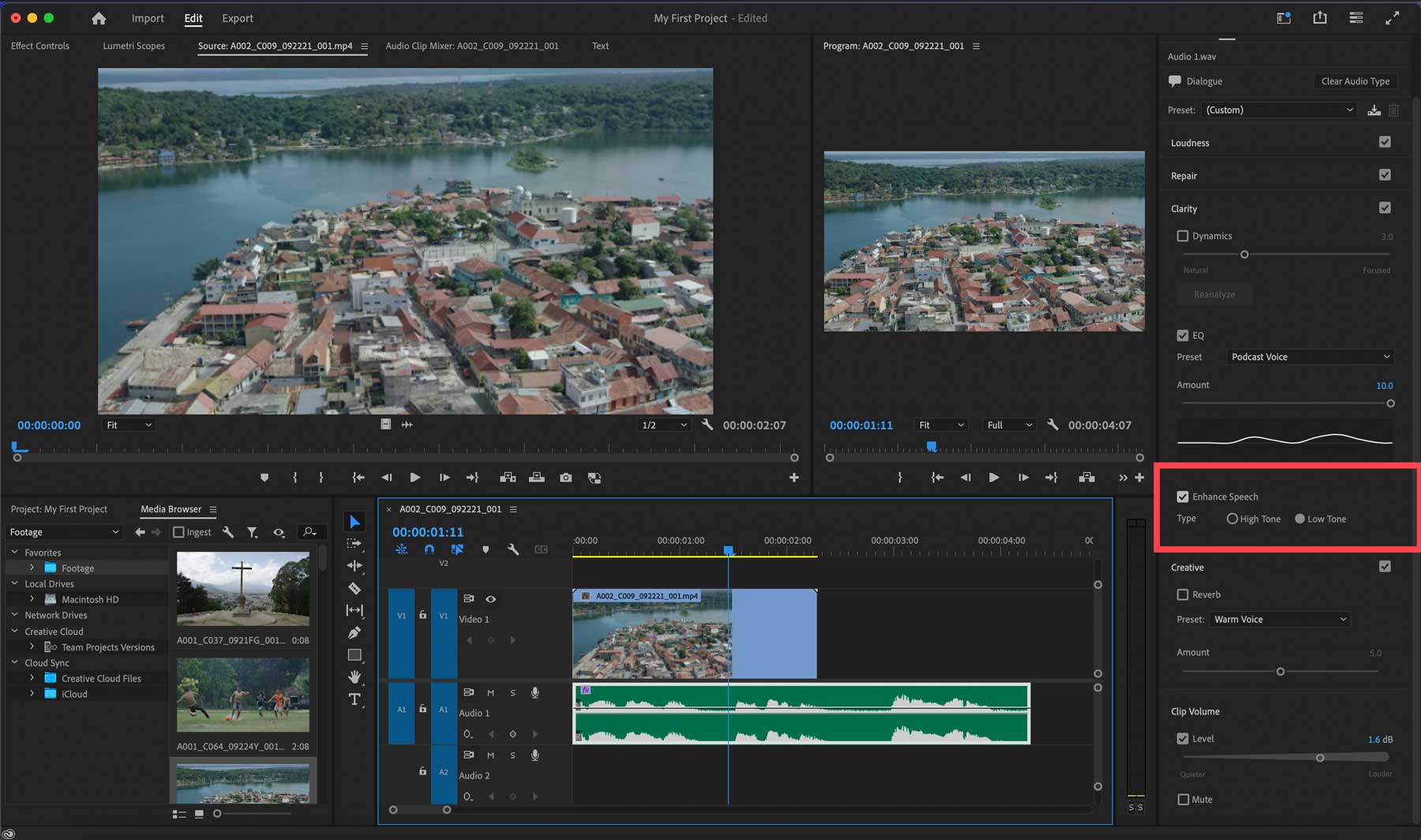Select the A001_C064 clip thumbnail in Media Browser
The height and width of the screenshot is (840, 1421).
coord(243,694)
